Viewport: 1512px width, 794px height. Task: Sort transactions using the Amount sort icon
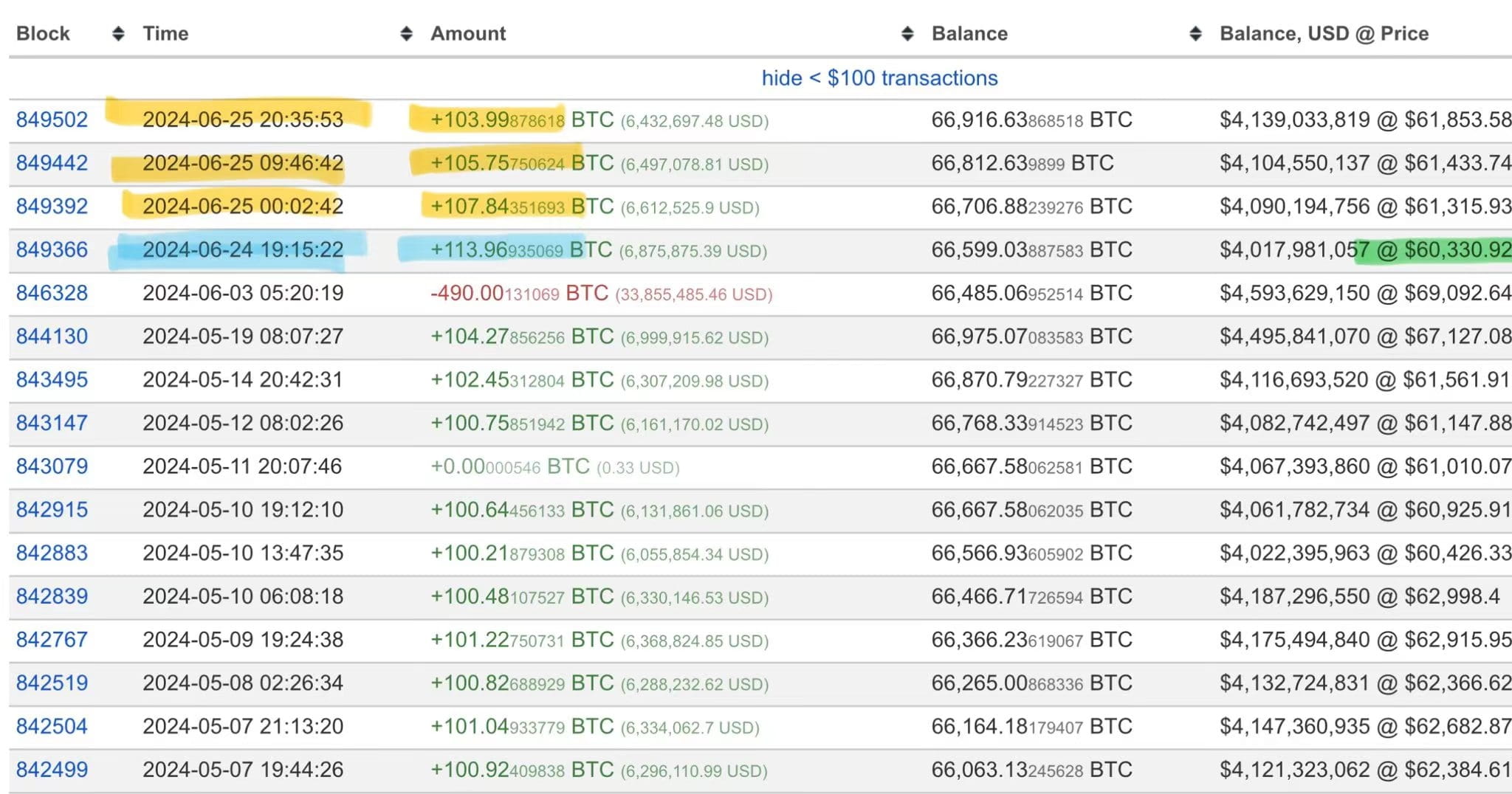click(x=907, y=32)
